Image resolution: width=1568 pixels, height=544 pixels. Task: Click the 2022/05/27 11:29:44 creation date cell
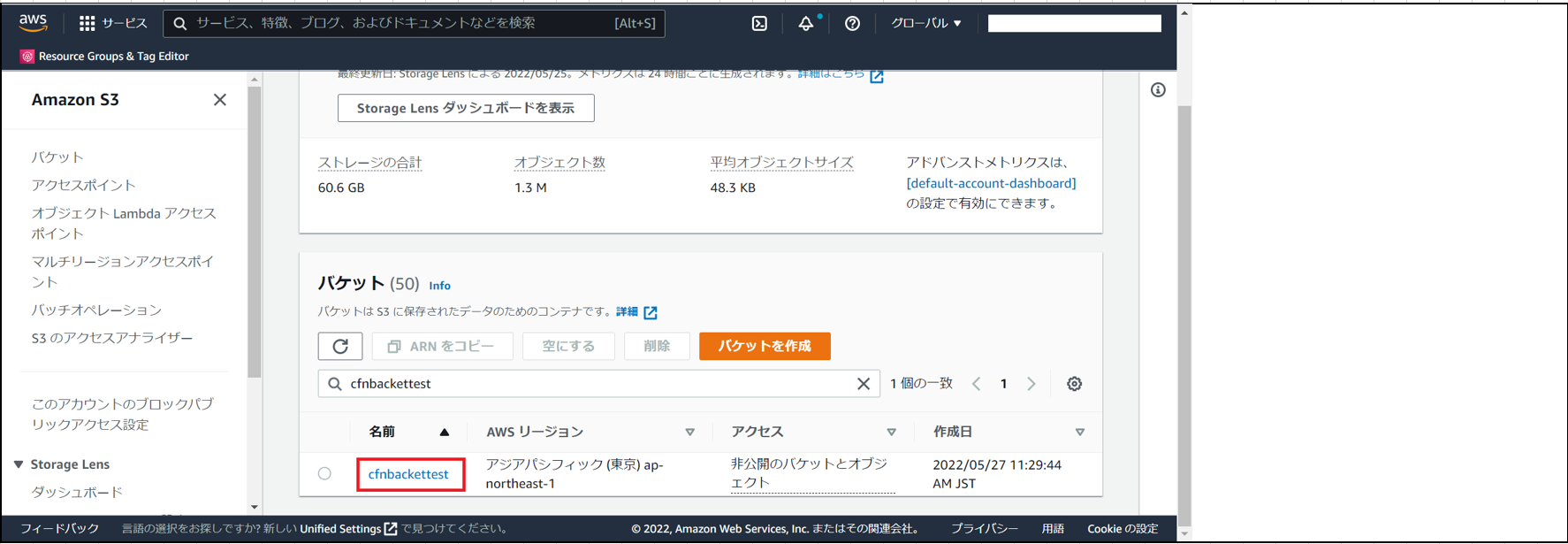[x=997, y=474]
